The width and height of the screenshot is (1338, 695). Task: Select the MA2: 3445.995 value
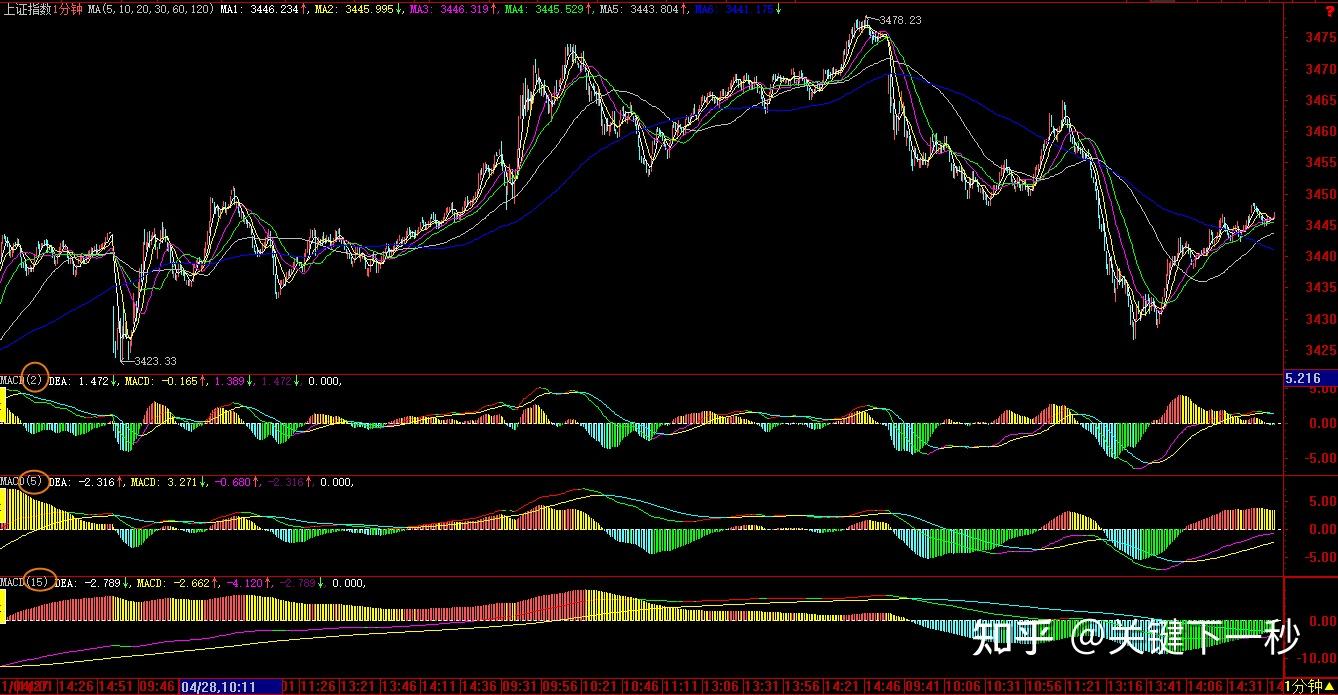pyautogui.click(x=352, y=8)
